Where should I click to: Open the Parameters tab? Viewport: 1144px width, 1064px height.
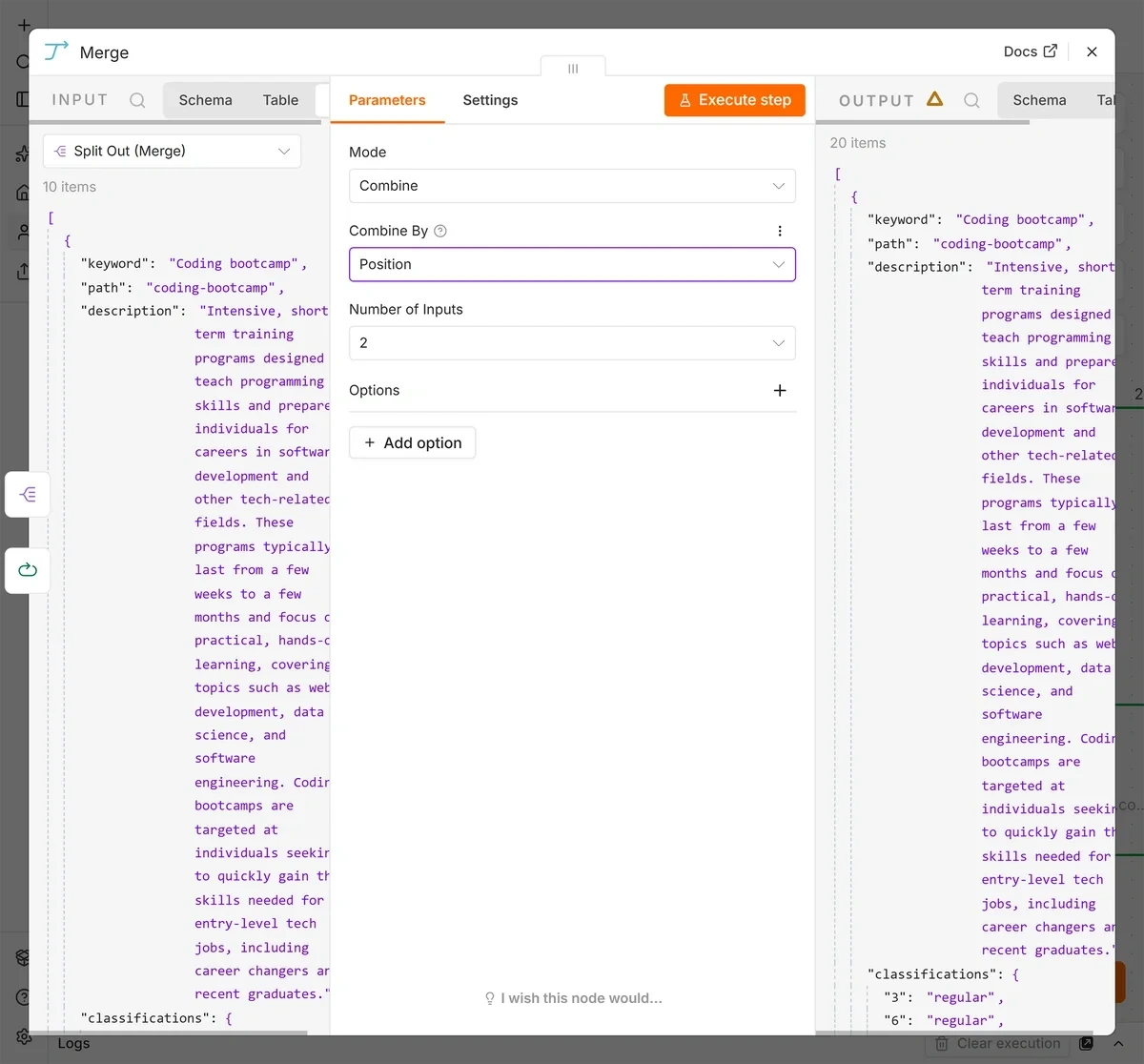tap(387, 100)
